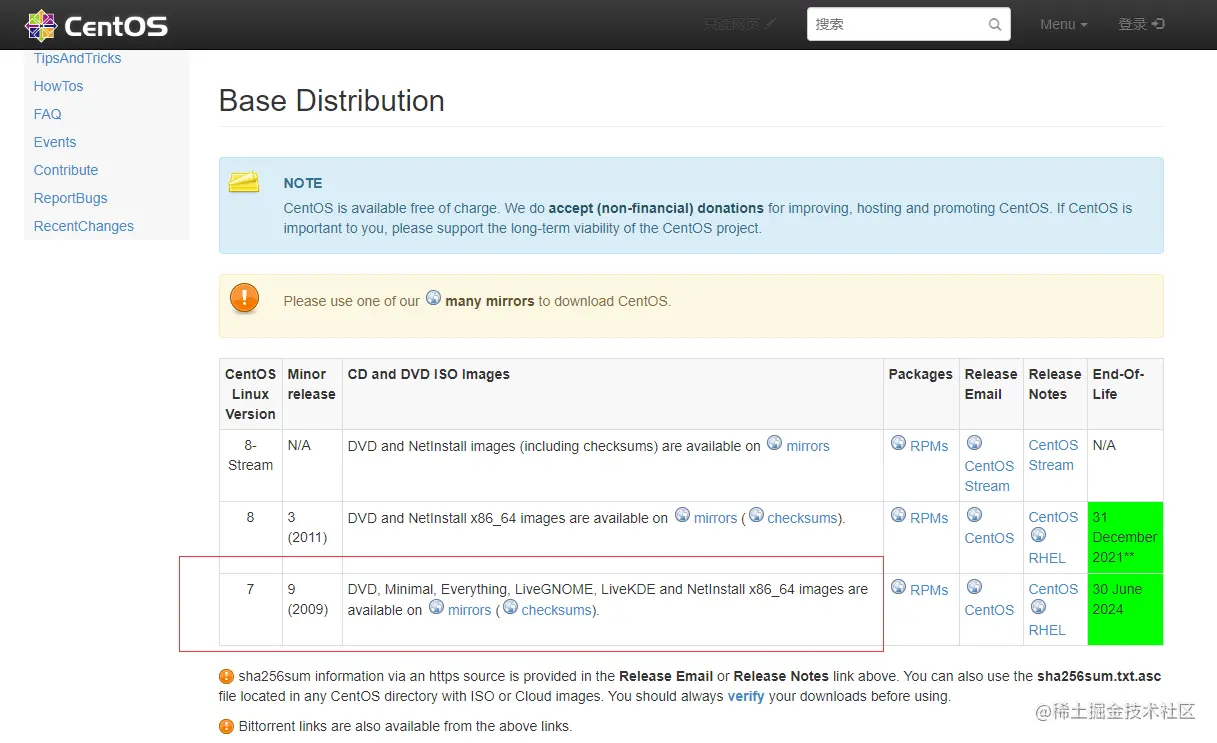Open RHEL release notes for version 8
The width and height of the screenshot is (1217, 743).
pos(1047,558)
